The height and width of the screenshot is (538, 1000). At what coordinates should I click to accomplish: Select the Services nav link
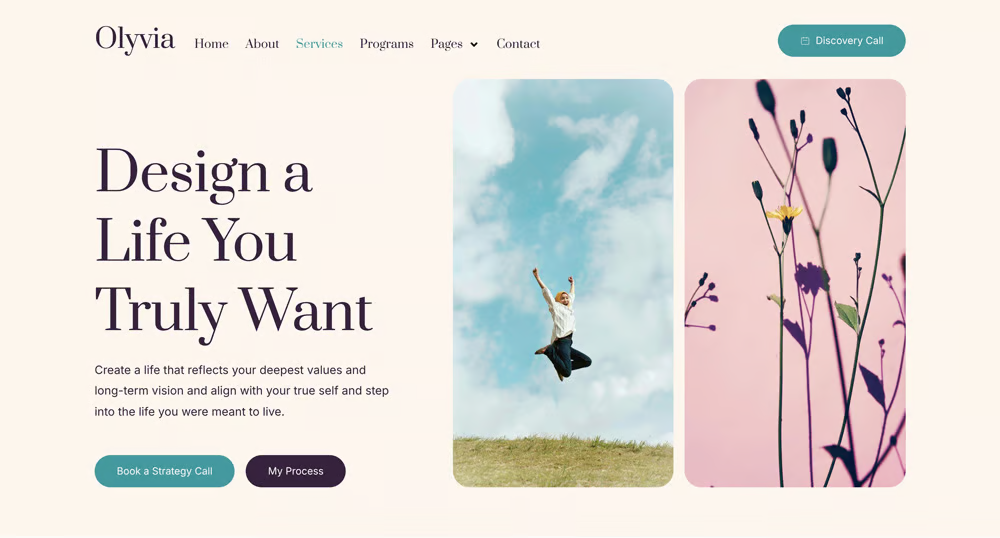coord(320,44)
